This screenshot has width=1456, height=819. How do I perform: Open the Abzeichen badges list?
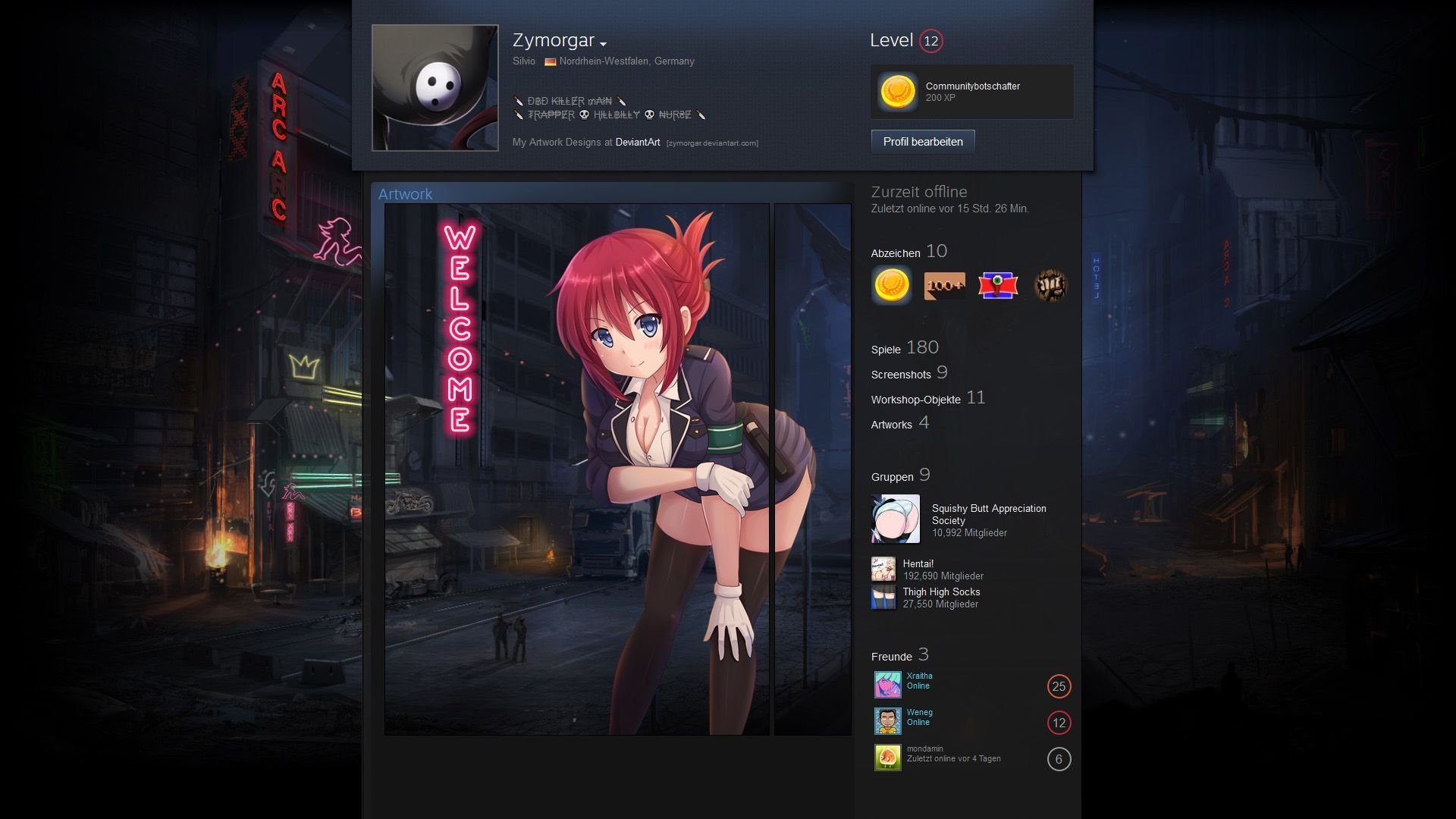click(908, 252)
